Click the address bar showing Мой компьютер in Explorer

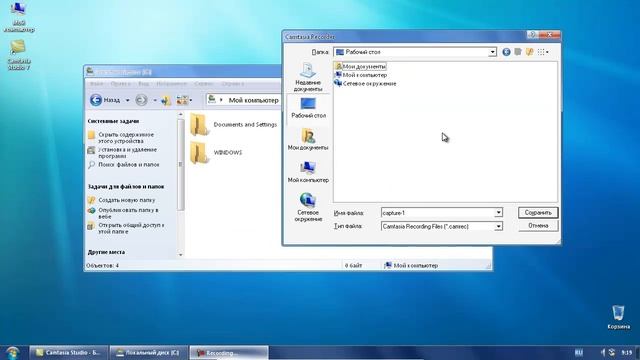click(x=243, y=100)
